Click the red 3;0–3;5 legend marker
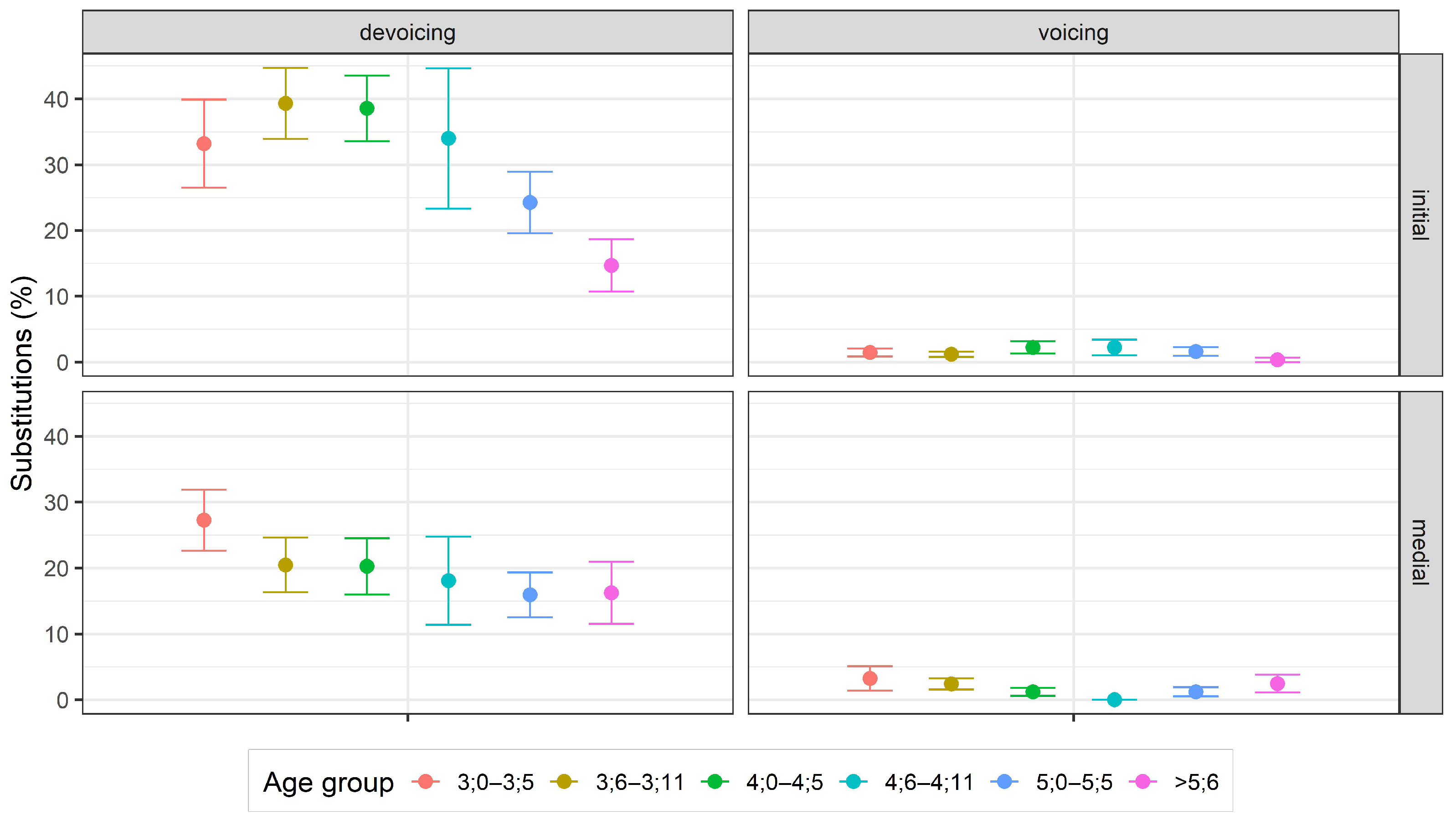 coord(426,782)
